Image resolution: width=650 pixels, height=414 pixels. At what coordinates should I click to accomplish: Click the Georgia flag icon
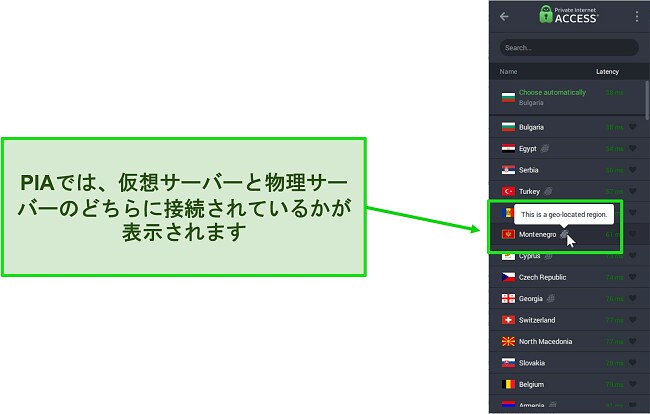coord(508,298)
